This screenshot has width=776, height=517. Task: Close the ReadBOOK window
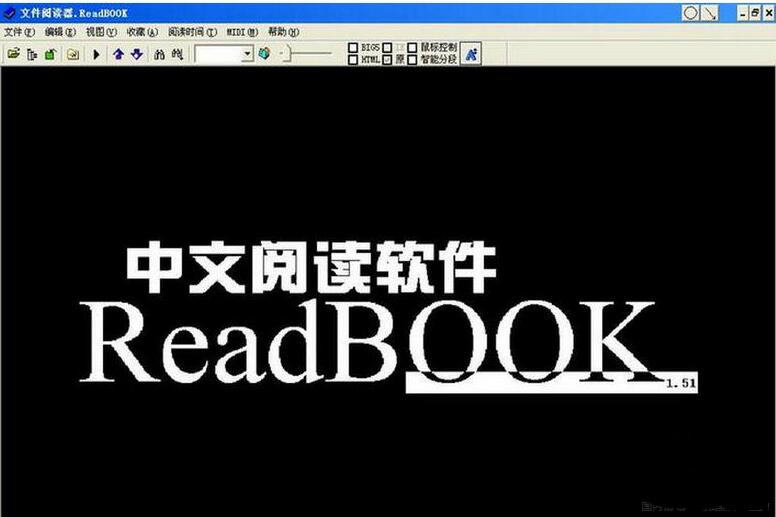[x=769, y=13]
